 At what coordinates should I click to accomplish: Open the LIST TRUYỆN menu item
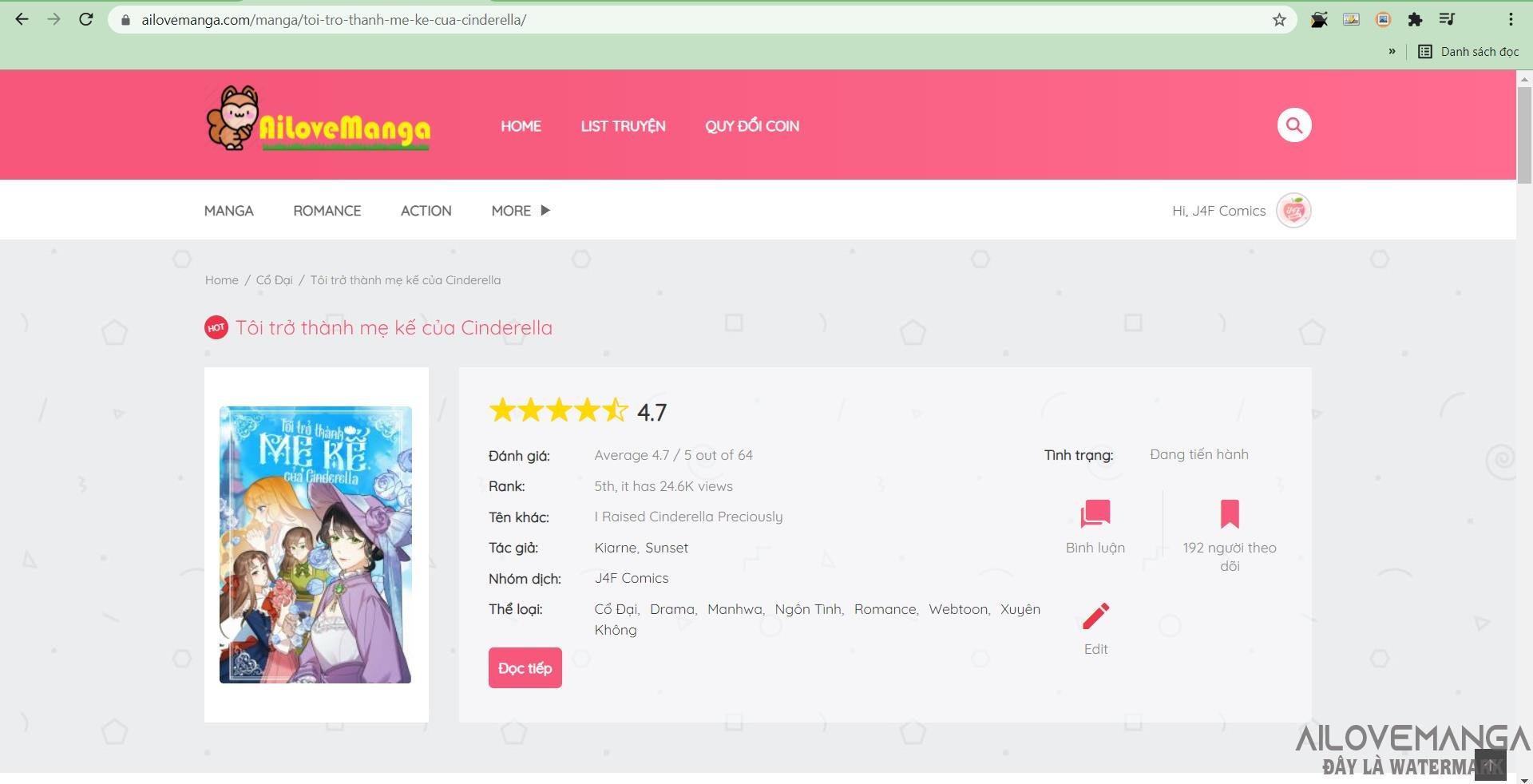(623, 126)
